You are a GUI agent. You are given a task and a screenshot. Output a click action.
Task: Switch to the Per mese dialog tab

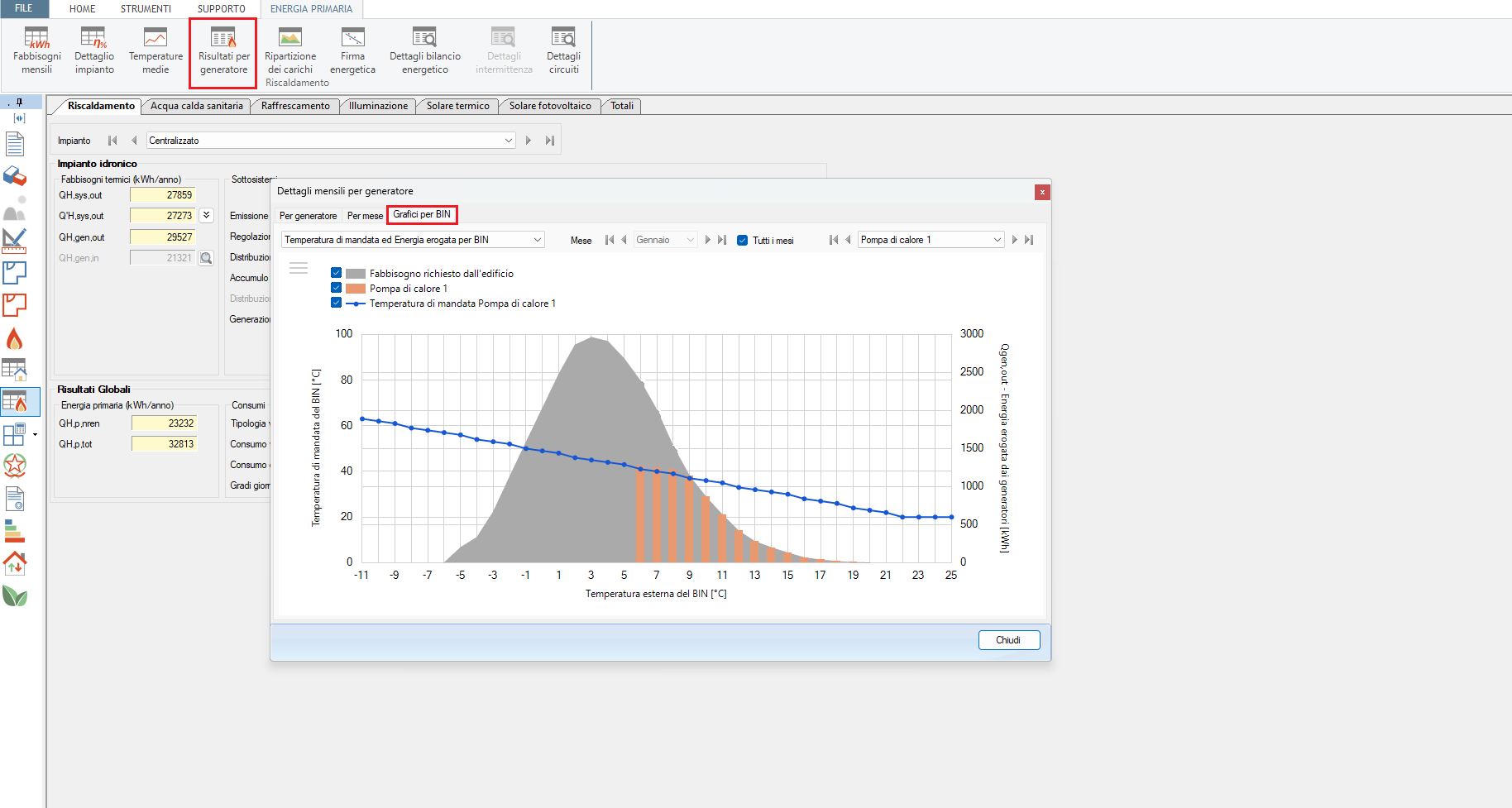pyautogui.click(x=365, y=216)
